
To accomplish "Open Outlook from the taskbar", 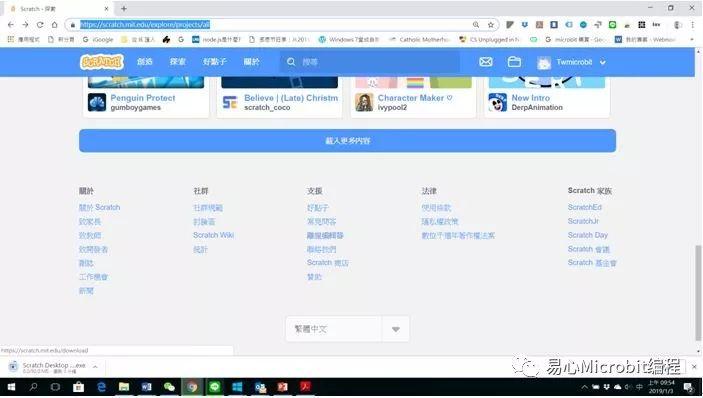I will [260, 387].
